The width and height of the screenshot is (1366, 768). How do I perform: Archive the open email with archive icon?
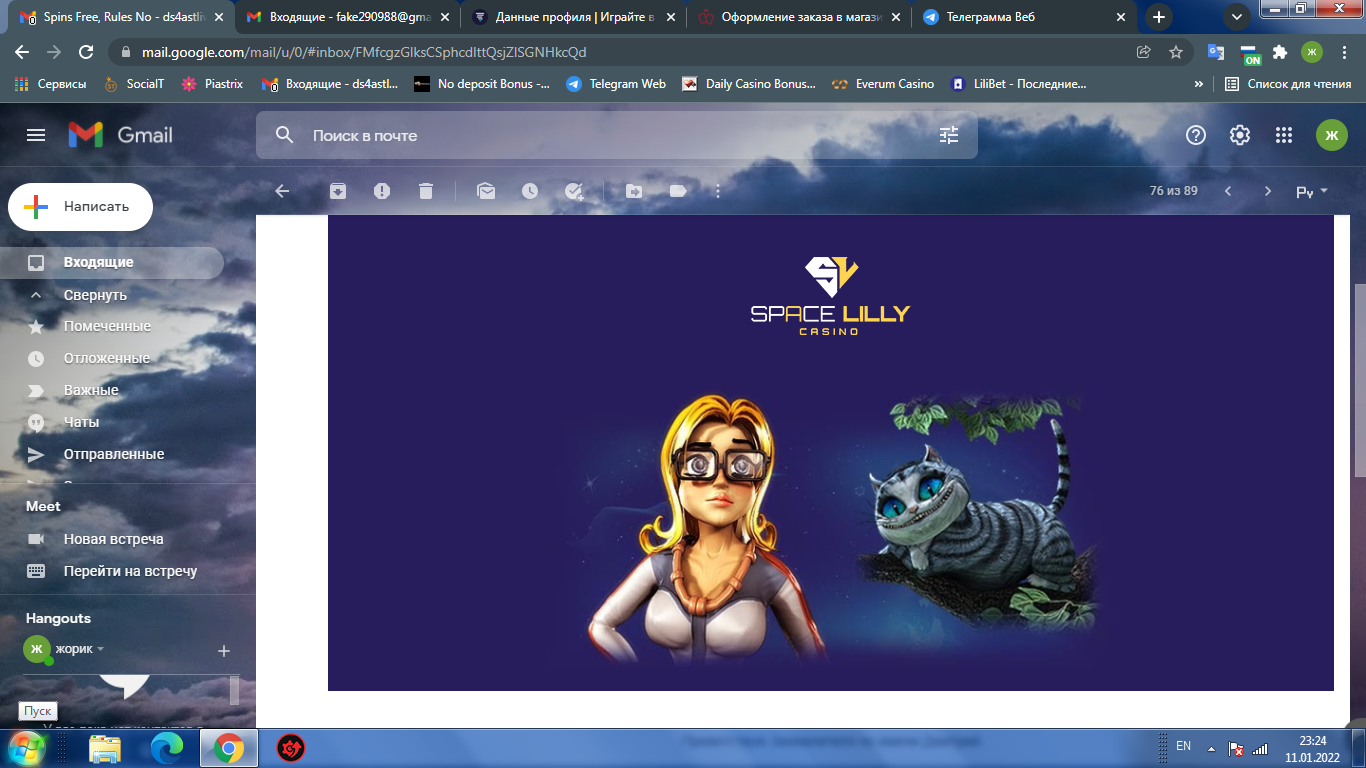[x=338, y=191]
